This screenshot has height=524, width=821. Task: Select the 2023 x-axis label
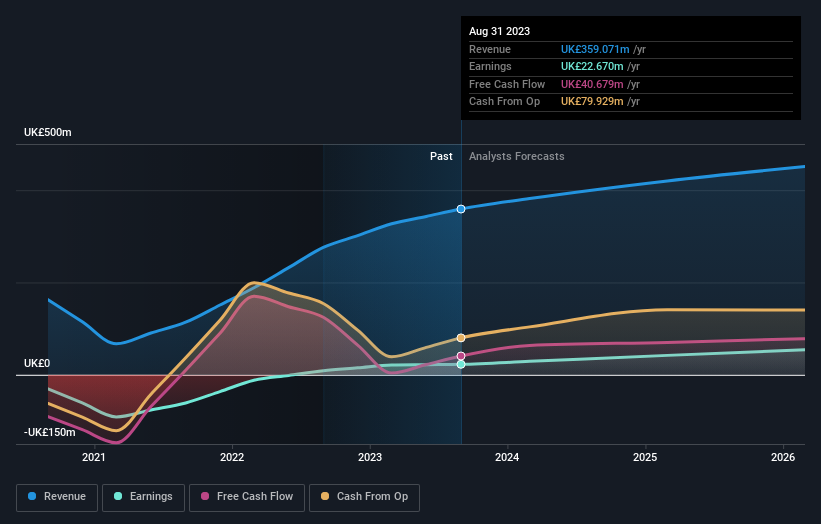click(x=370, y=457)
